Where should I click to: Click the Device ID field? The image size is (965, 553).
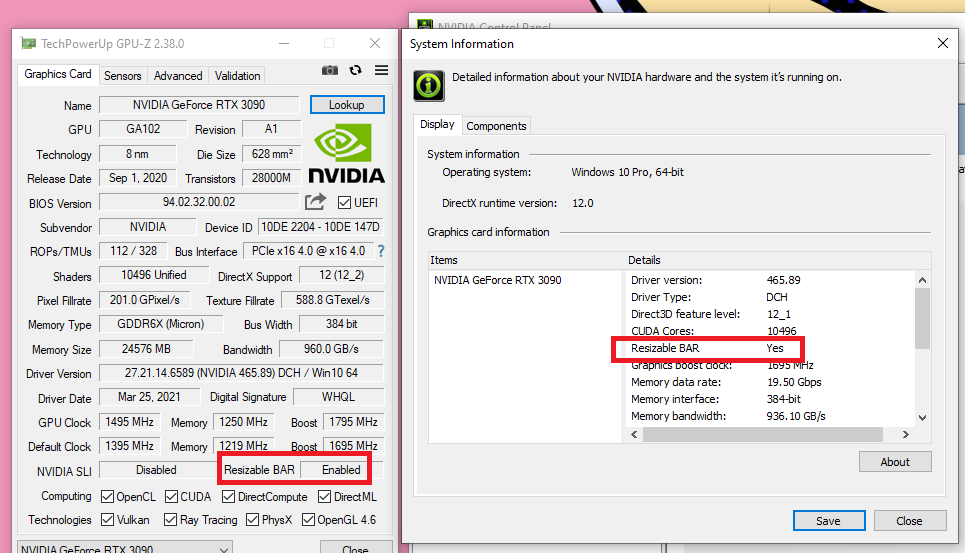[321, 227]
